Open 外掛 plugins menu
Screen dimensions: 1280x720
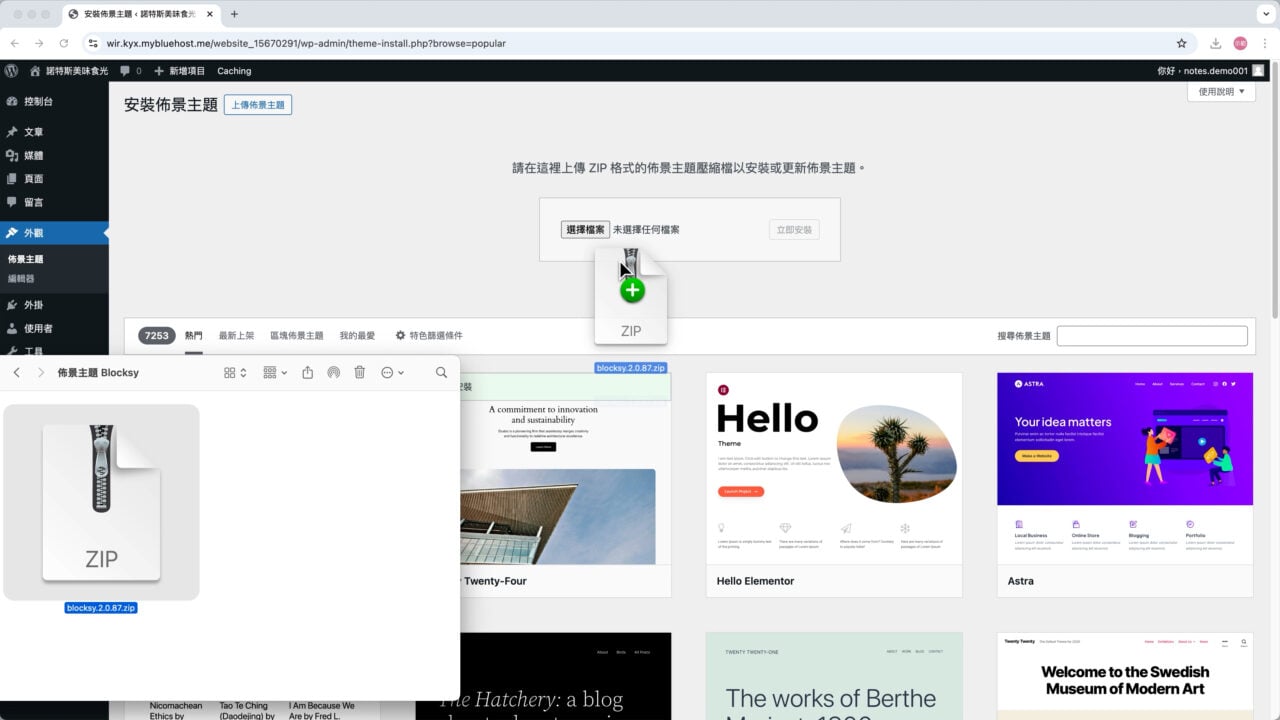pyautogui.click(x=33, y=305)
